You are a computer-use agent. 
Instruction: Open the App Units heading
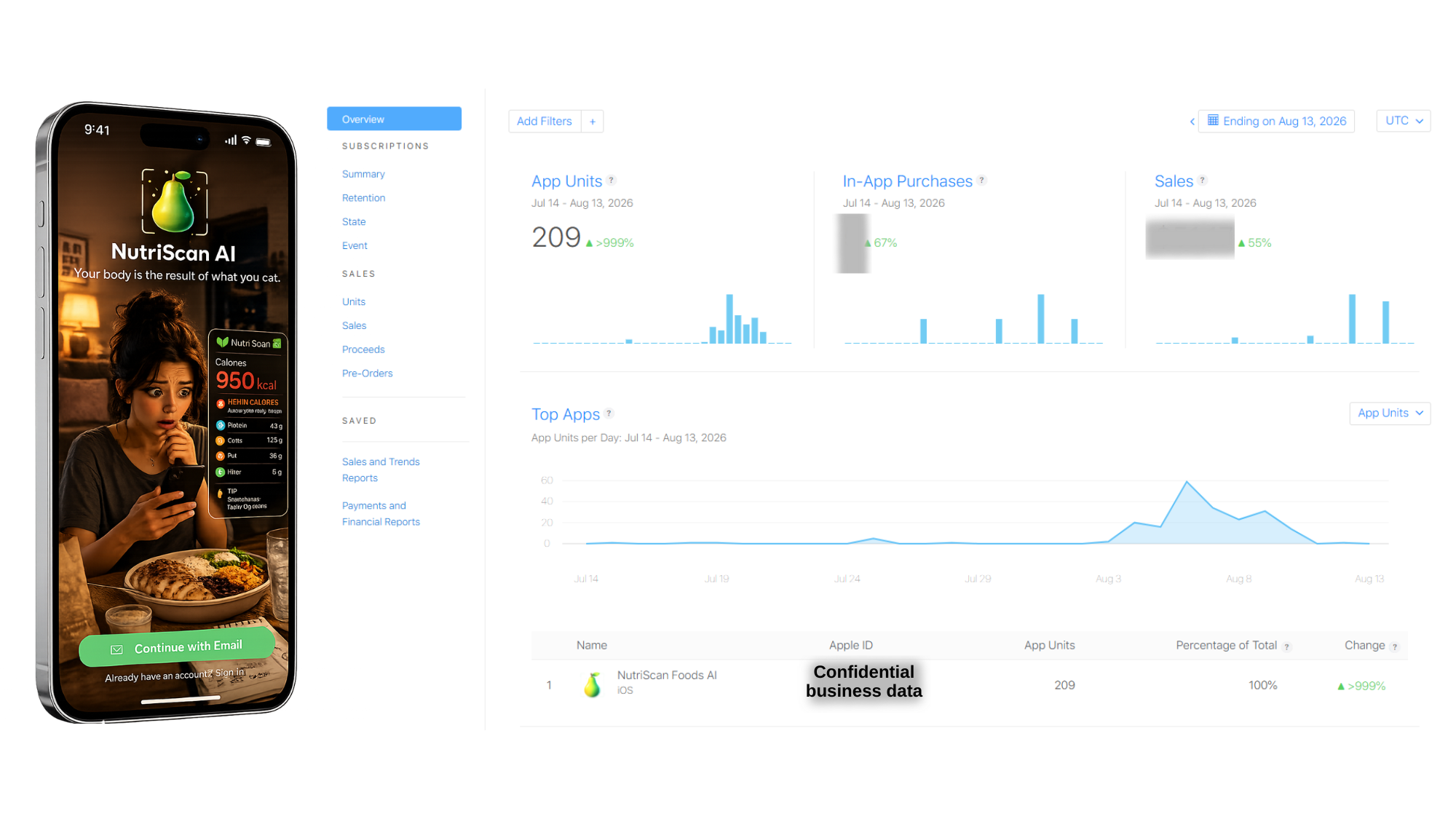(x=566, y=181)
